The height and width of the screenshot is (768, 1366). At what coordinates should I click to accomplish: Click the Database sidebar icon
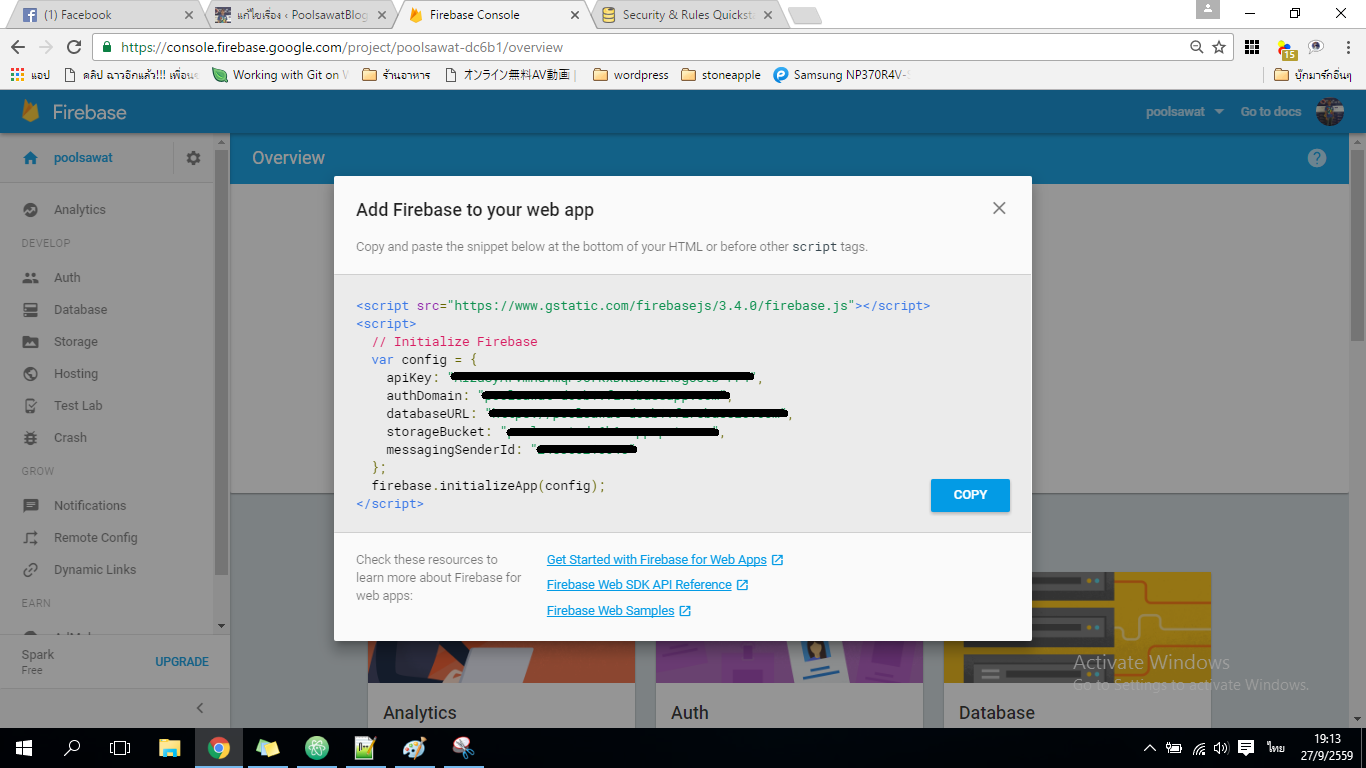point(31,310)
